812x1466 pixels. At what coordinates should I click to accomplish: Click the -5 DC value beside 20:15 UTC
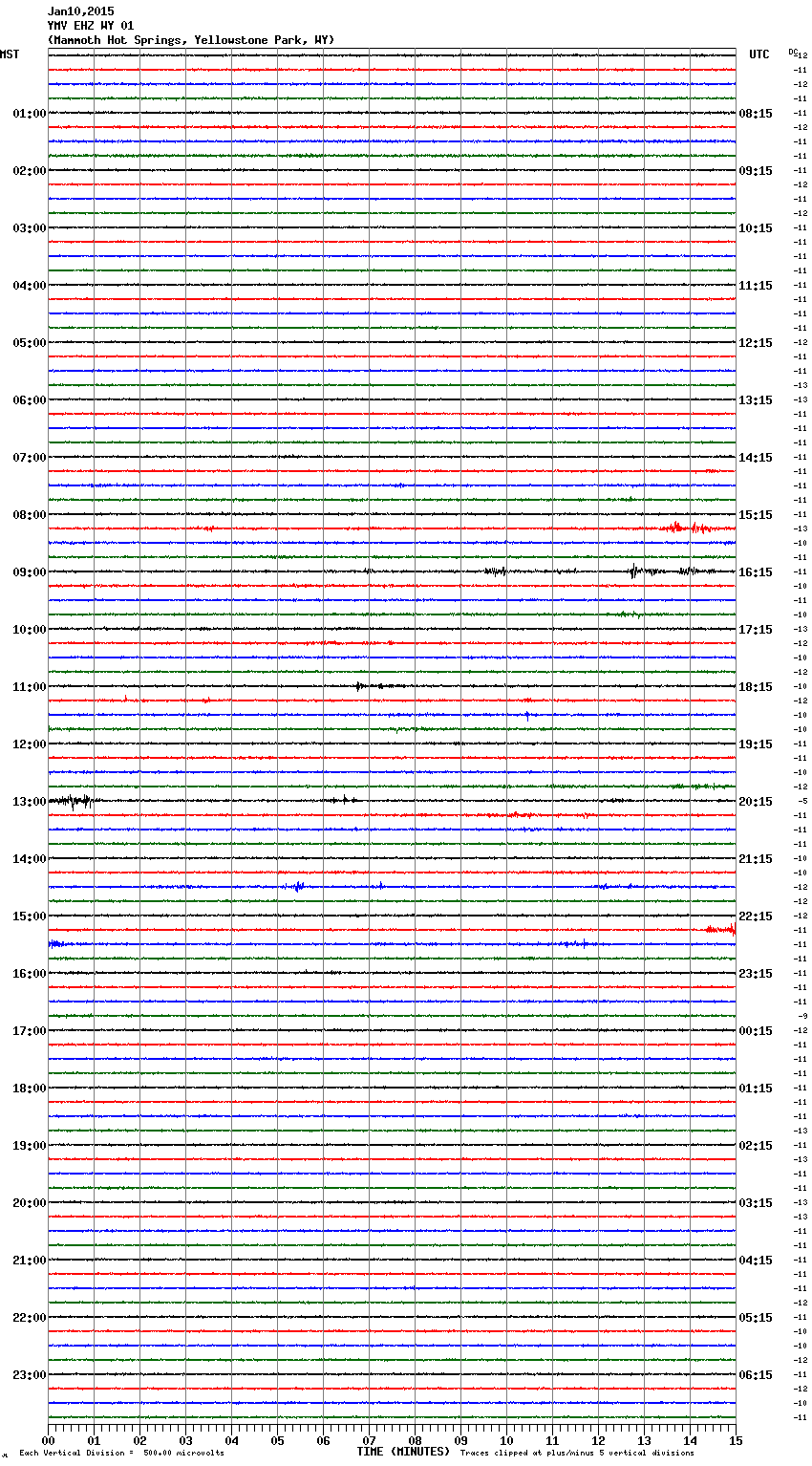[x=802, y=801]
